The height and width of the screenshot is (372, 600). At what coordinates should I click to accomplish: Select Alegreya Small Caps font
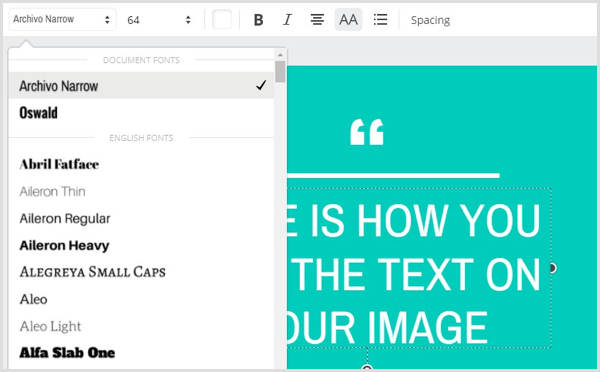[x=141, y=272]
